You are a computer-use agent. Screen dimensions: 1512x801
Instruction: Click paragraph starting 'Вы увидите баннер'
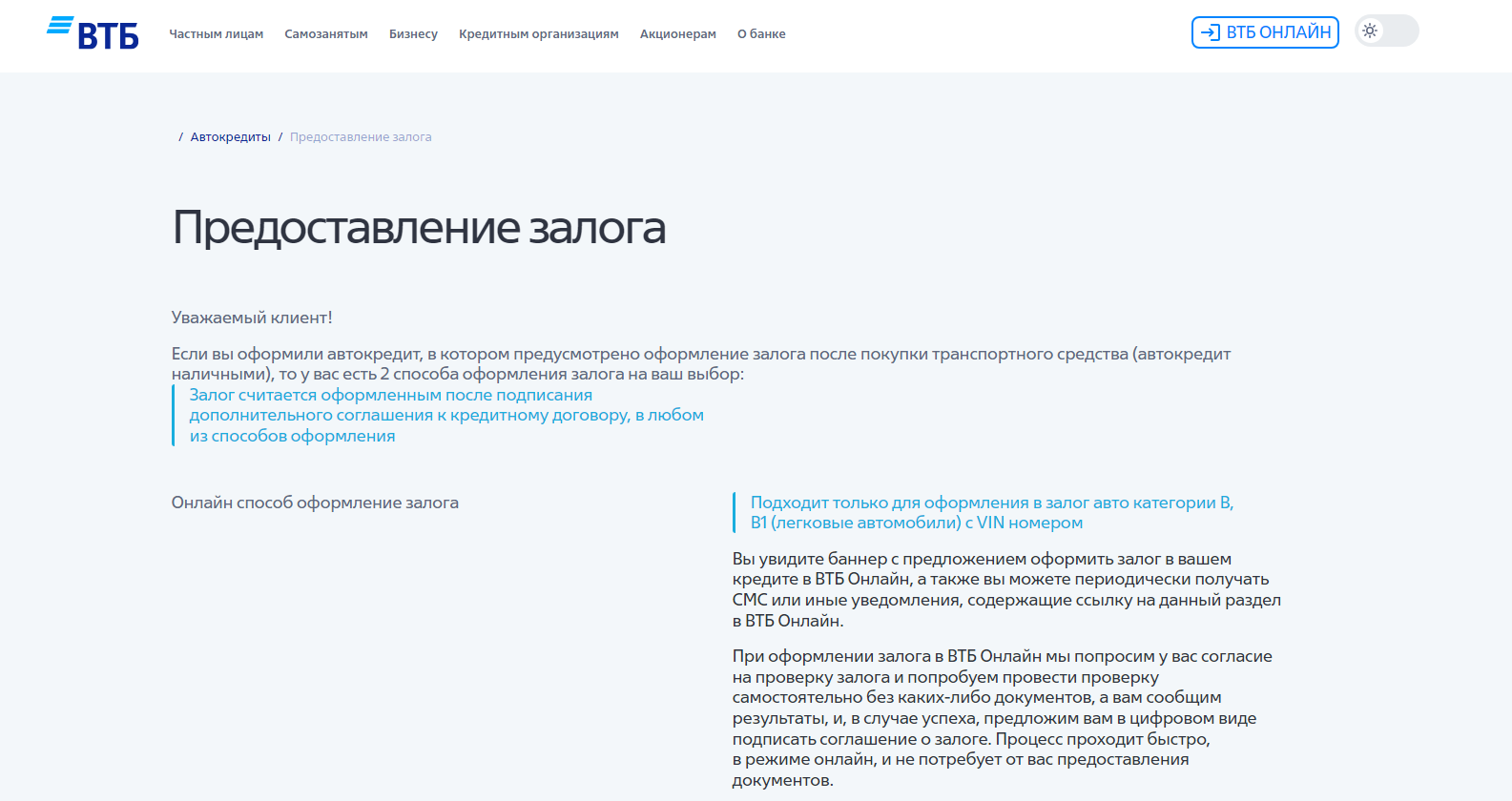pos(1007,589)
